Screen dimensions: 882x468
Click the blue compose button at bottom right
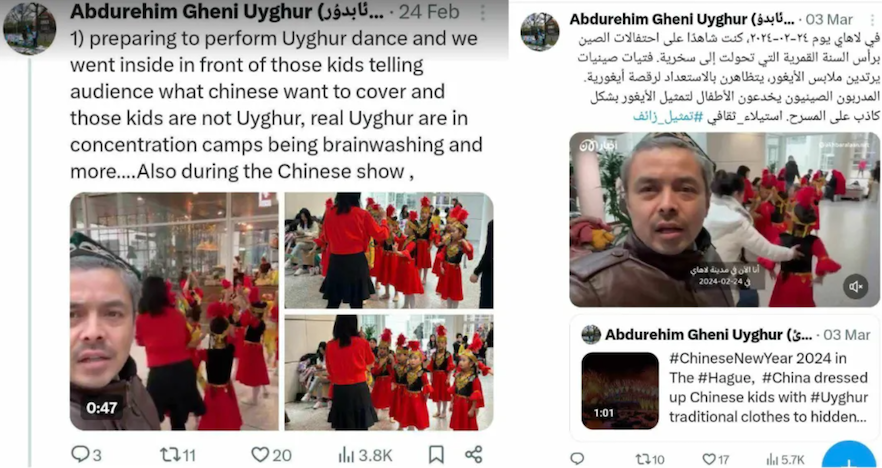pos(852,454)
